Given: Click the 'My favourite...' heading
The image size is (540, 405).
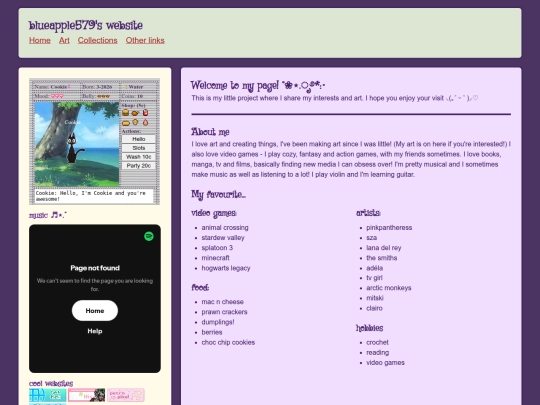Looking at the screenshot, I should (218, 195).
